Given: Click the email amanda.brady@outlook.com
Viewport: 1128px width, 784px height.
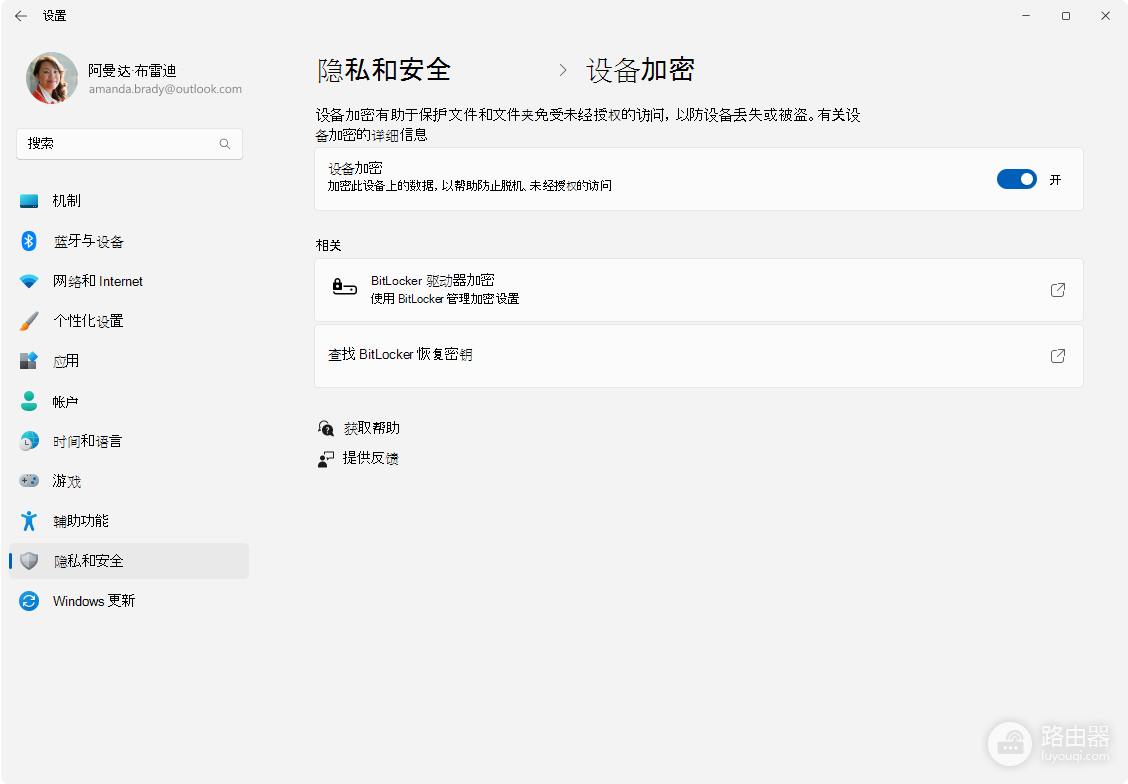Looking at the screenshot, I should pos(165,89).
